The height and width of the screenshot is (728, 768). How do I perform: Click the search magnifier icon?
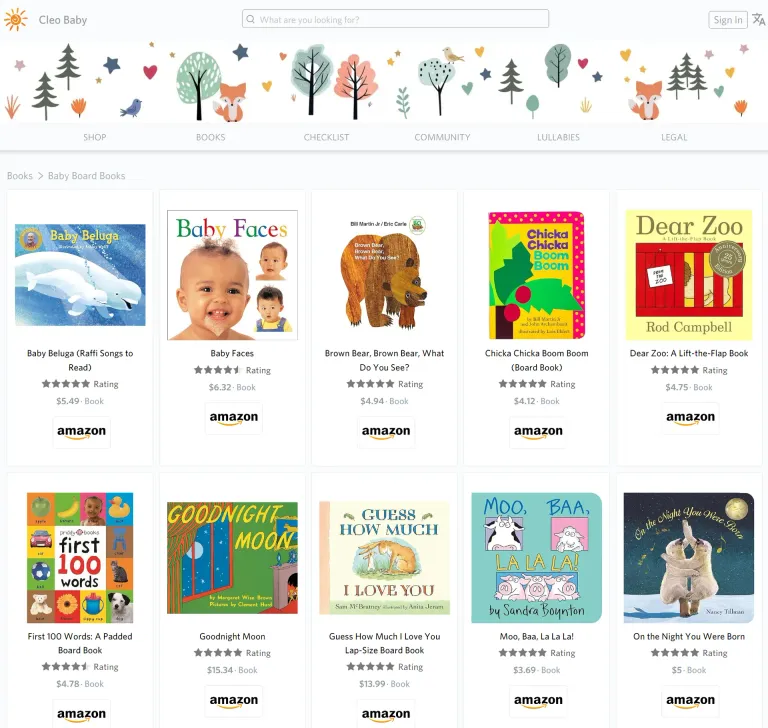click(250, 19)
